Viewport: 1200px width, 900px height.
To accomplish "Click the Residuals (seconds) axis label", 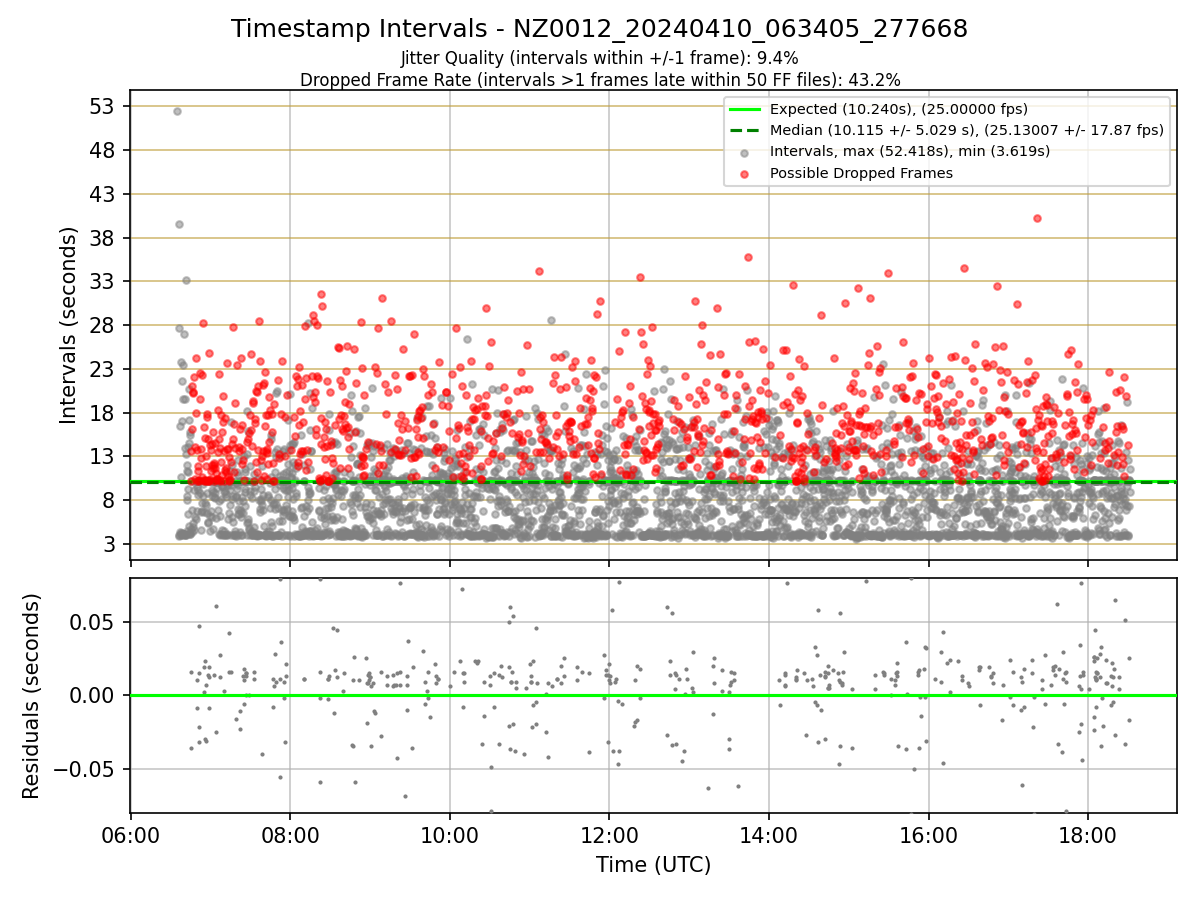I will [32, 696].
